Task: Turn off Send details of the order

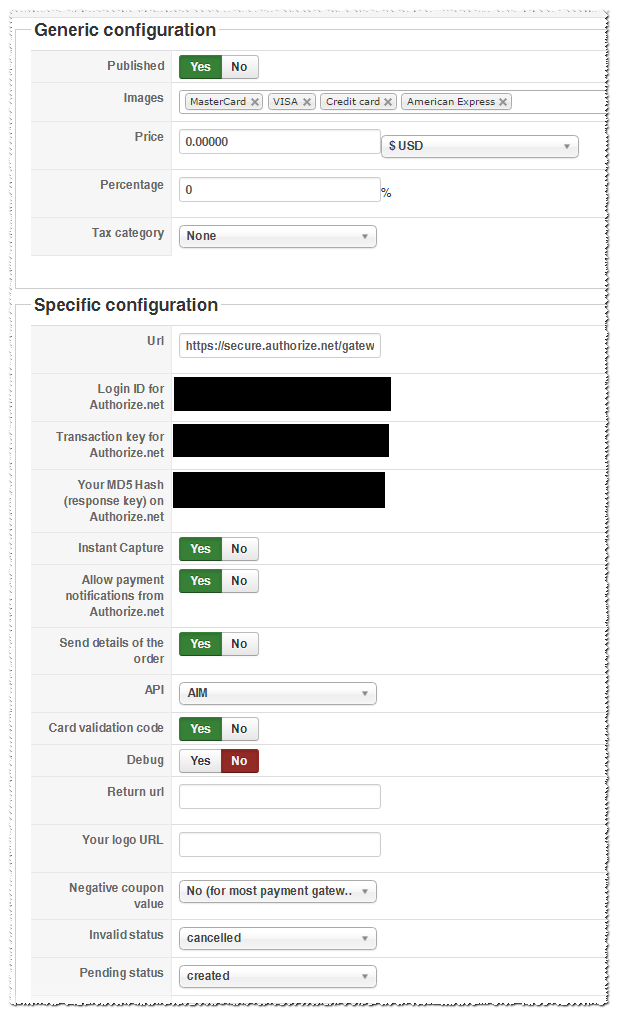Action: click(239, 644)
